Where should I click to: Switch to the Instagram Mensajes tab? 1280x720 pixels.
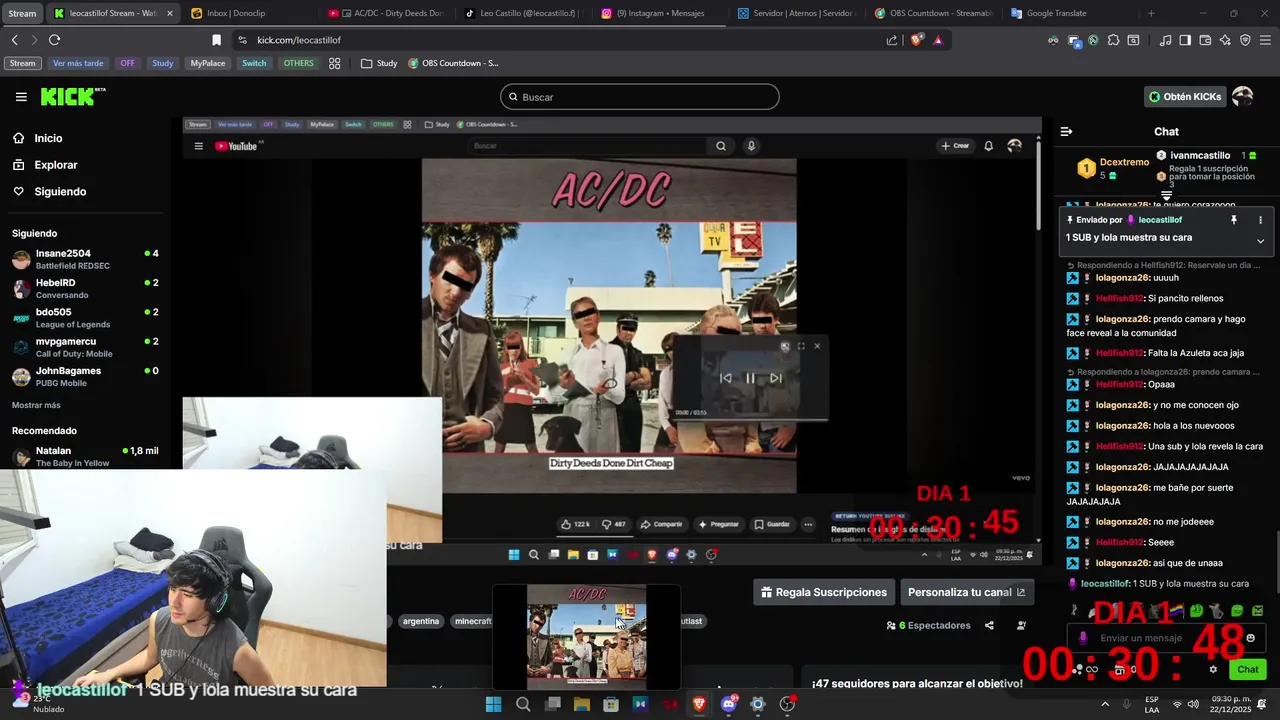coord(661,13)
